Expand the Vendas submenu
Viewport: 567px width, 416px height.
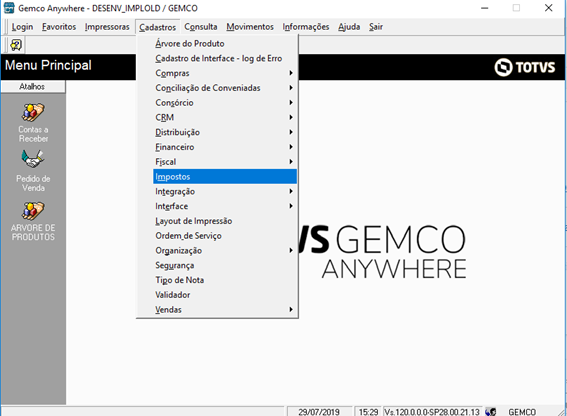point(225,310)
